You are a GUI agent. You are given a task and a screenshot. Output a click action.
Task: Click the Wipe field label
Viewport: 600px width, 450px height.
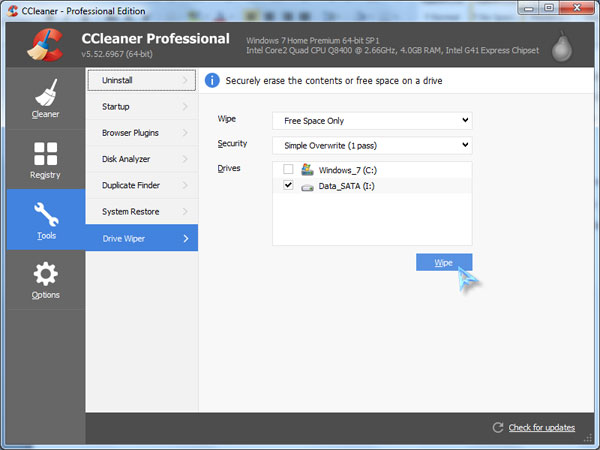click(x=227, y=119)
